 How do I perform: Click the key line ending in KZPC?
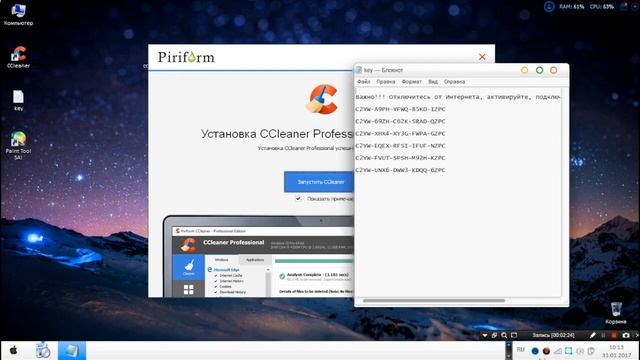tap(400, 158)
